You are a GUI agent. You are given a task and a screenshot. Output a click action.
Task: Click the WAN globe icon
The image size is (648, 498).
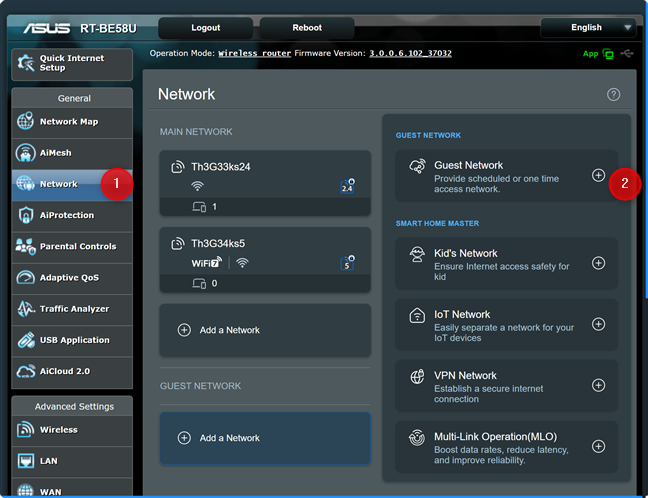coord(26,491)
